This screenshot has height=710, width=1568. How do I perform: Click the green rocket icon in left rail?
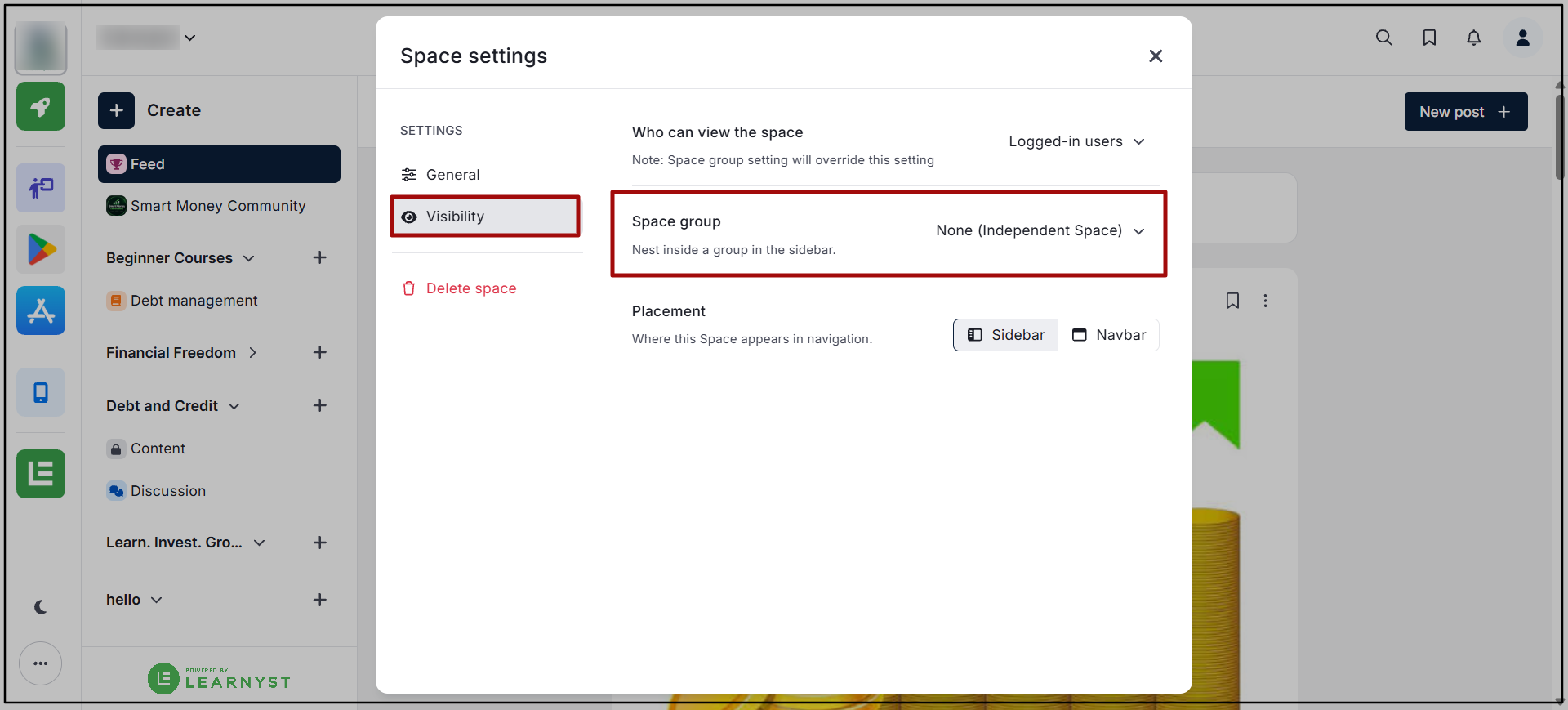pyautogui.click(x=41, y=106)
